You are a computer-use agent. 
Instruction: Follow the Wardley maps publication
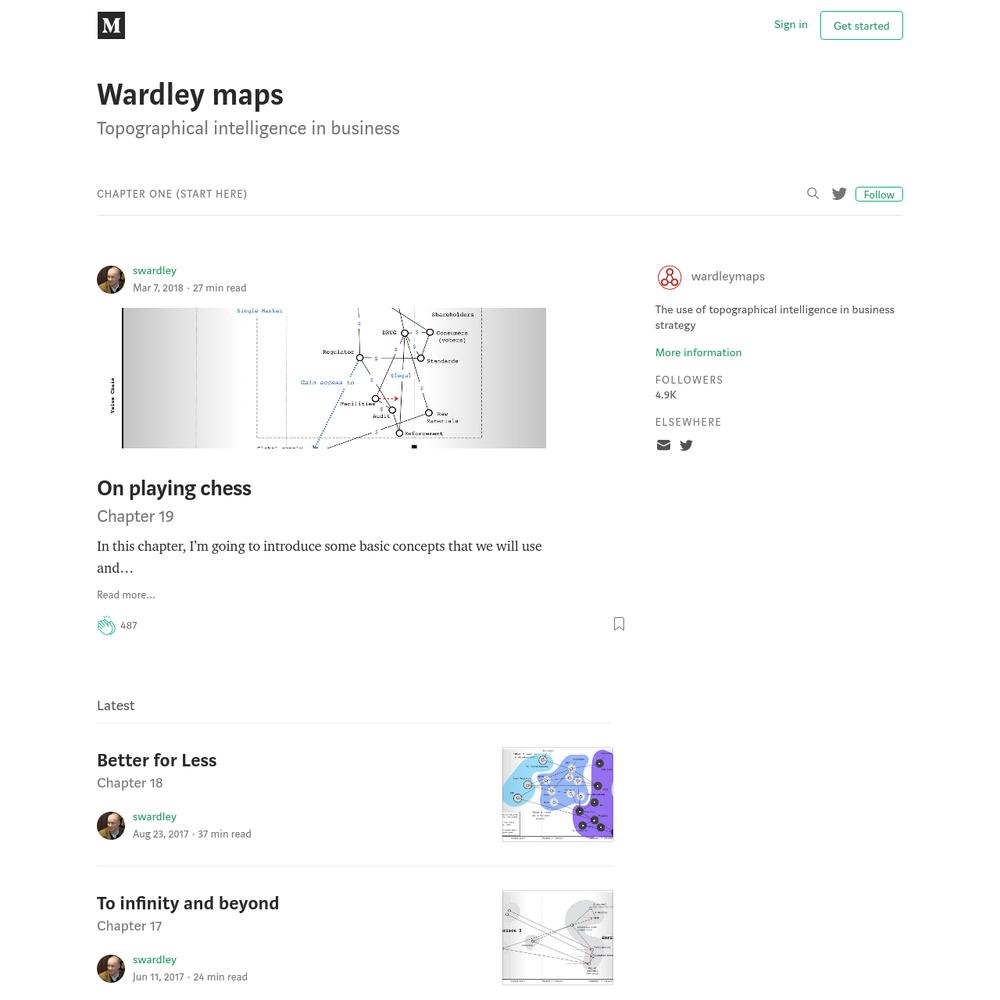[x=879, y=194]
